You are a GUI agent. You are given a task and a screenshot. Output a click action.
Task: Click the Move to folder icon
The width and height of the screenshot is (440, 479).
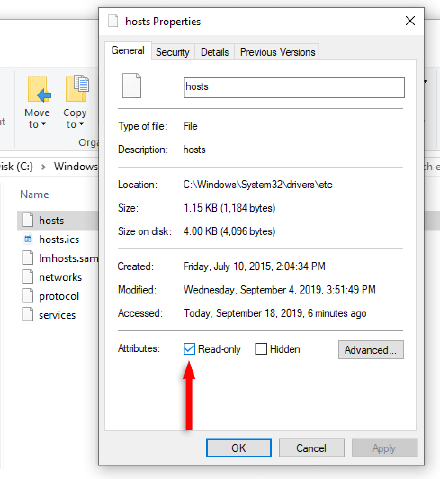[x=39, y=89]
